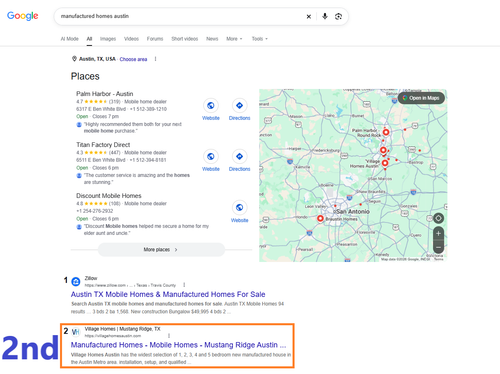The height and width of the screenshot is (374, 500).
Task: Start voice search with the microphone icon
Action: pos(325,16)
